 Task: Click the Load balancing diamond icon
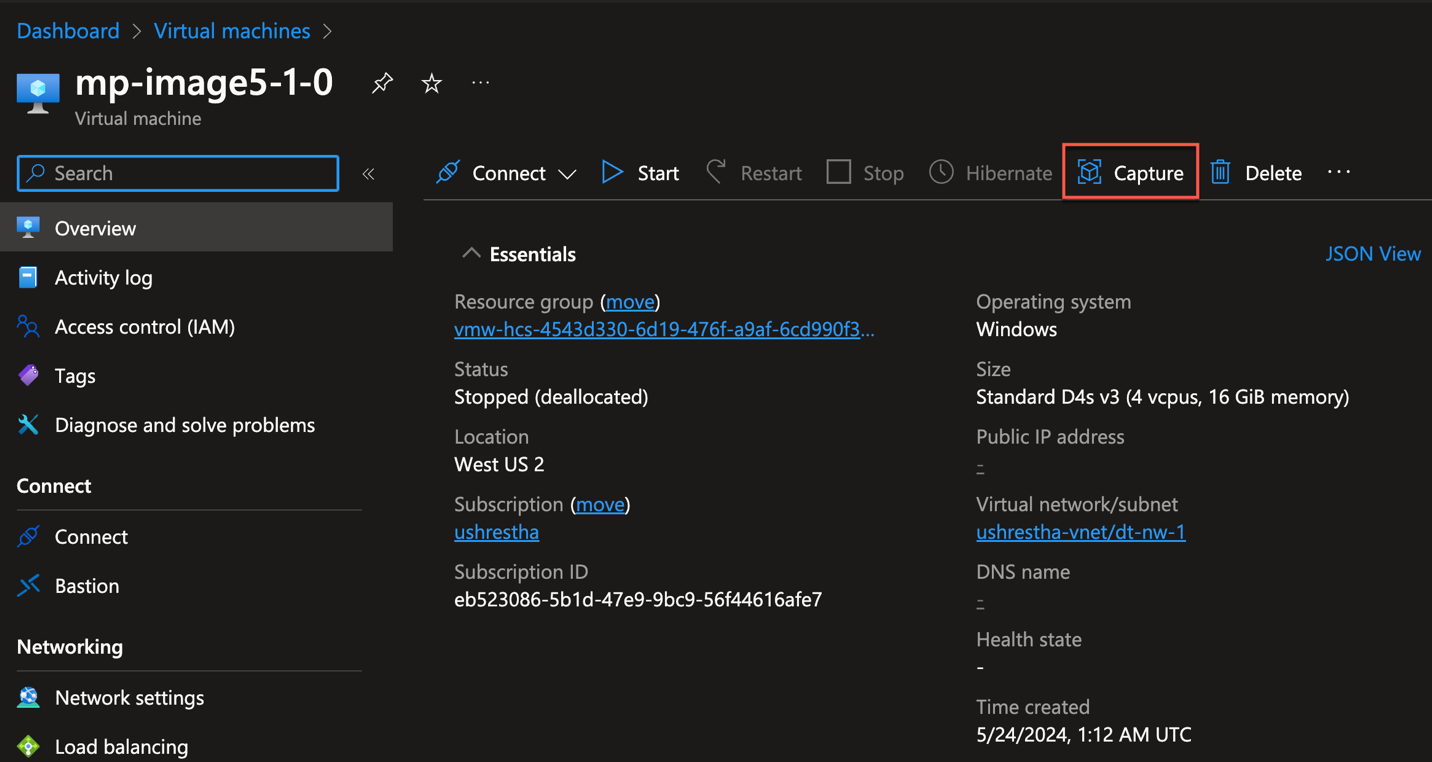(x=28, y=746)
